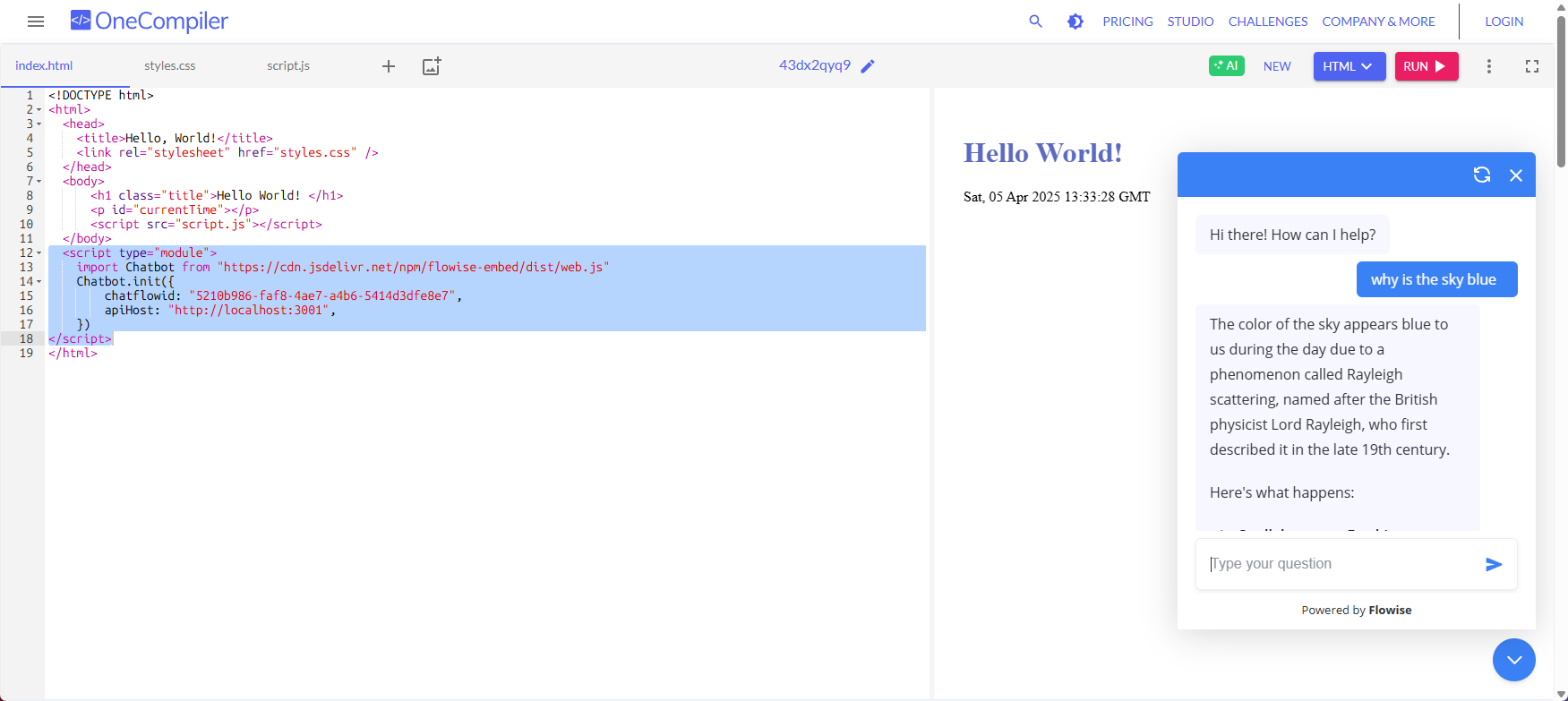
Task: Collapse the body tag fold arrow on line 7
Action: click(x=39, y=182)
